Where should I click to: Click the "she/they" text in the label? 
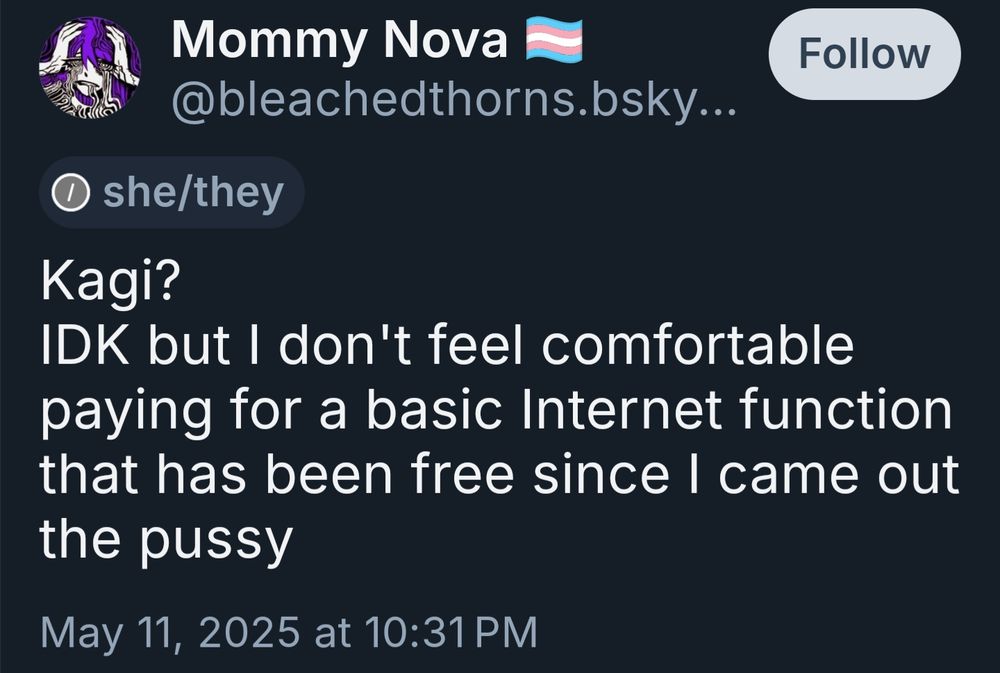pos(193,193)
